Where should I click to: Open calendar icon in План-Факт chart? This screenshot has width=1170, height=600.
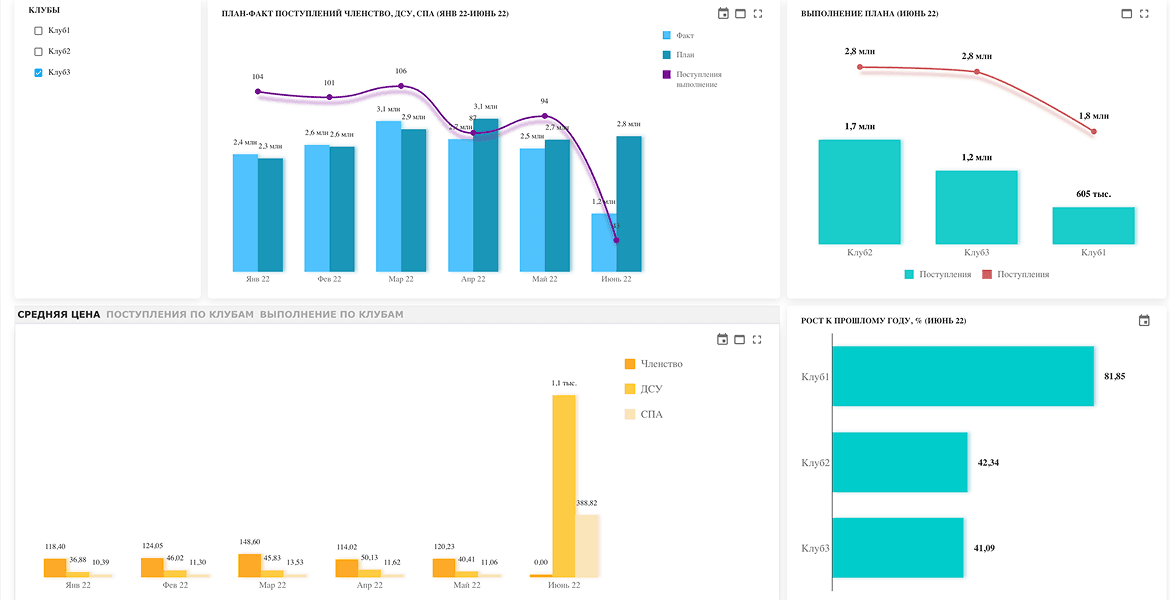point(722,13)
